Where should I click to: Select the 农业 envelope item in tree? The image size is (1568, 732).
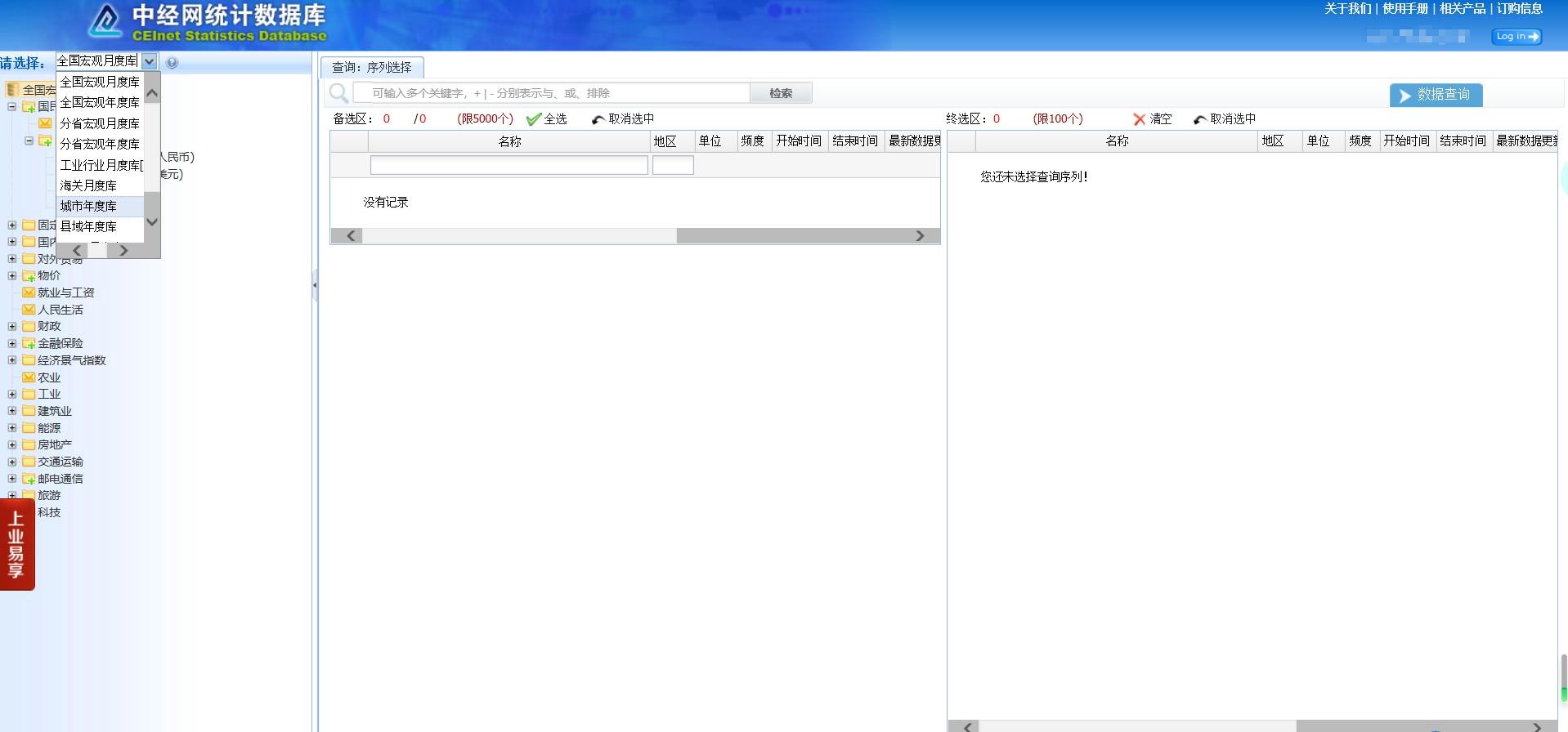click(49, 377)
